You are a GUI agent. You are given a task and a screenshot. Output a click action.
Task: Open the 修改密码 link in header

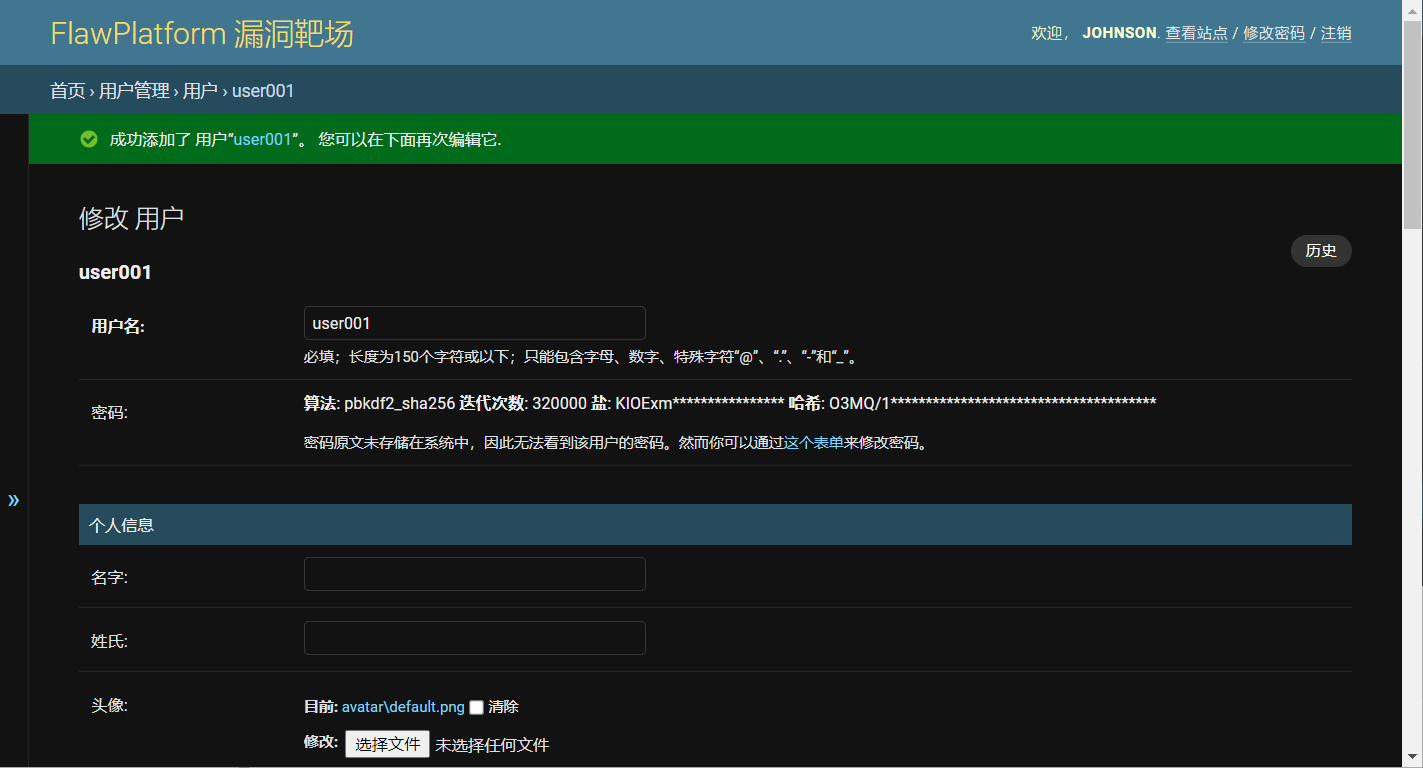tap(1274, 33)
